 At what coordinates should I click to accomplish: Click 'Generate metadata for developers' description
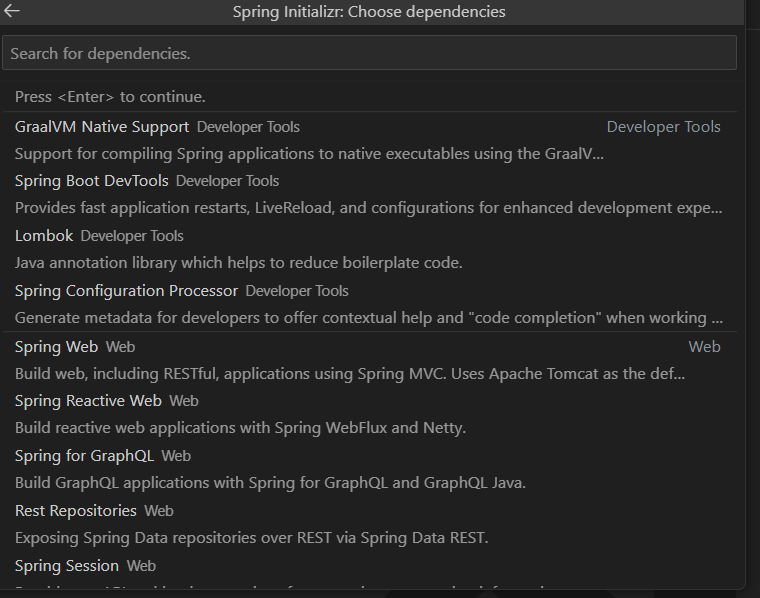point(368,318)
